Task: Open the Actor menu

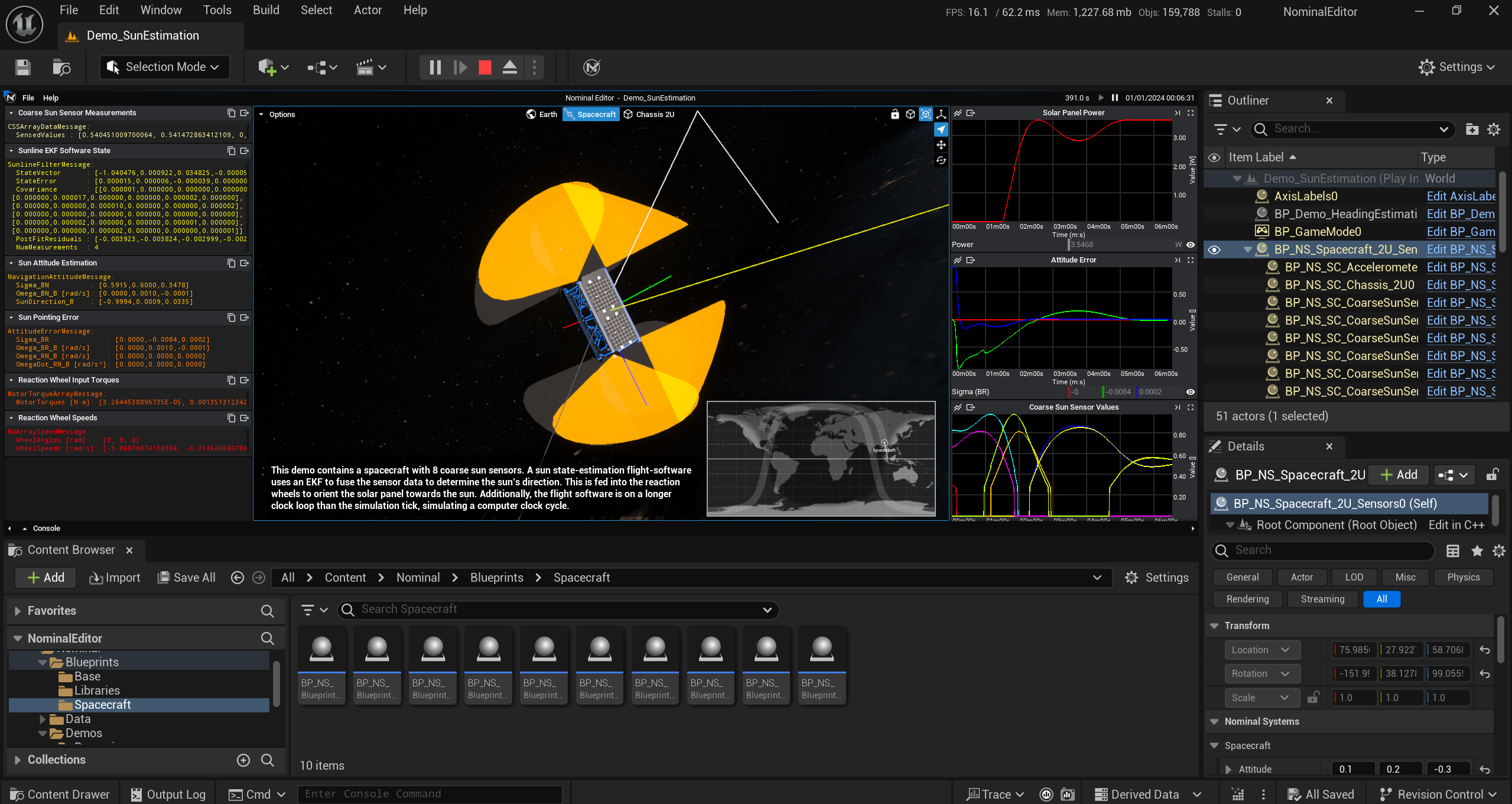Action: click(368, 10)
